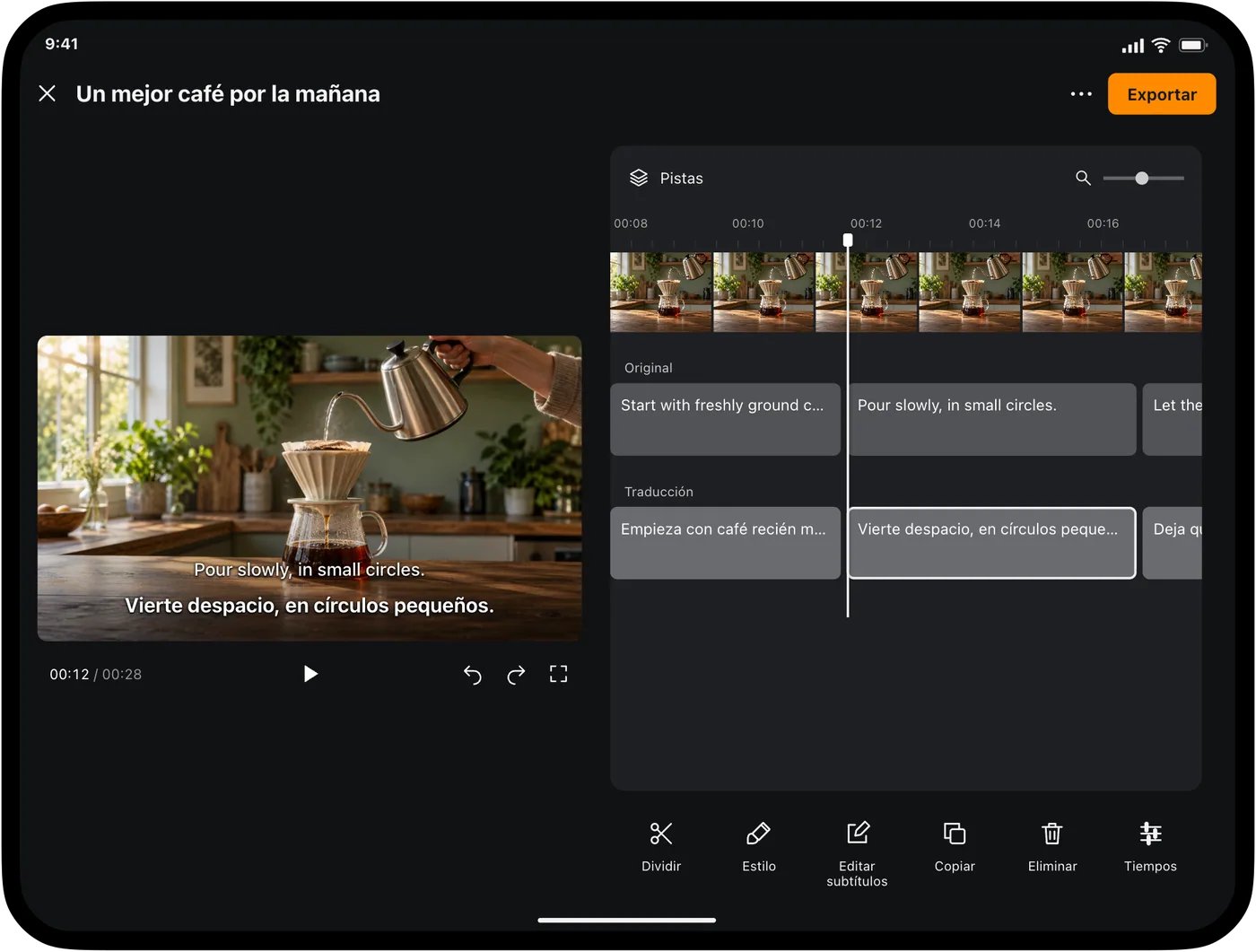
Task: Click the timeline zoom magnifier icon
Action: click(x=1084, y=179)
